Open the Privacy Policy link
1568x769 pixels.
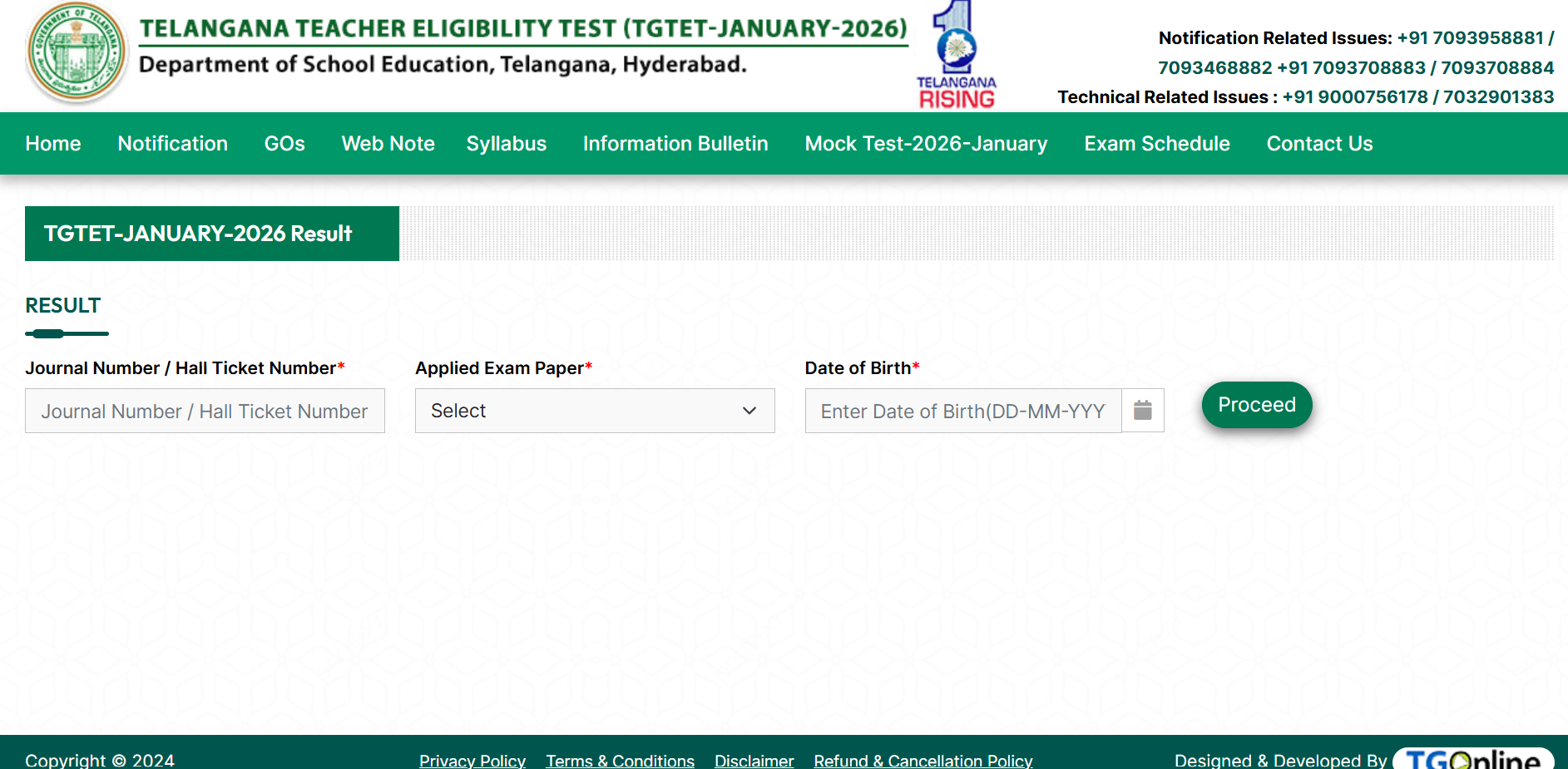click(x=472, y=760)
